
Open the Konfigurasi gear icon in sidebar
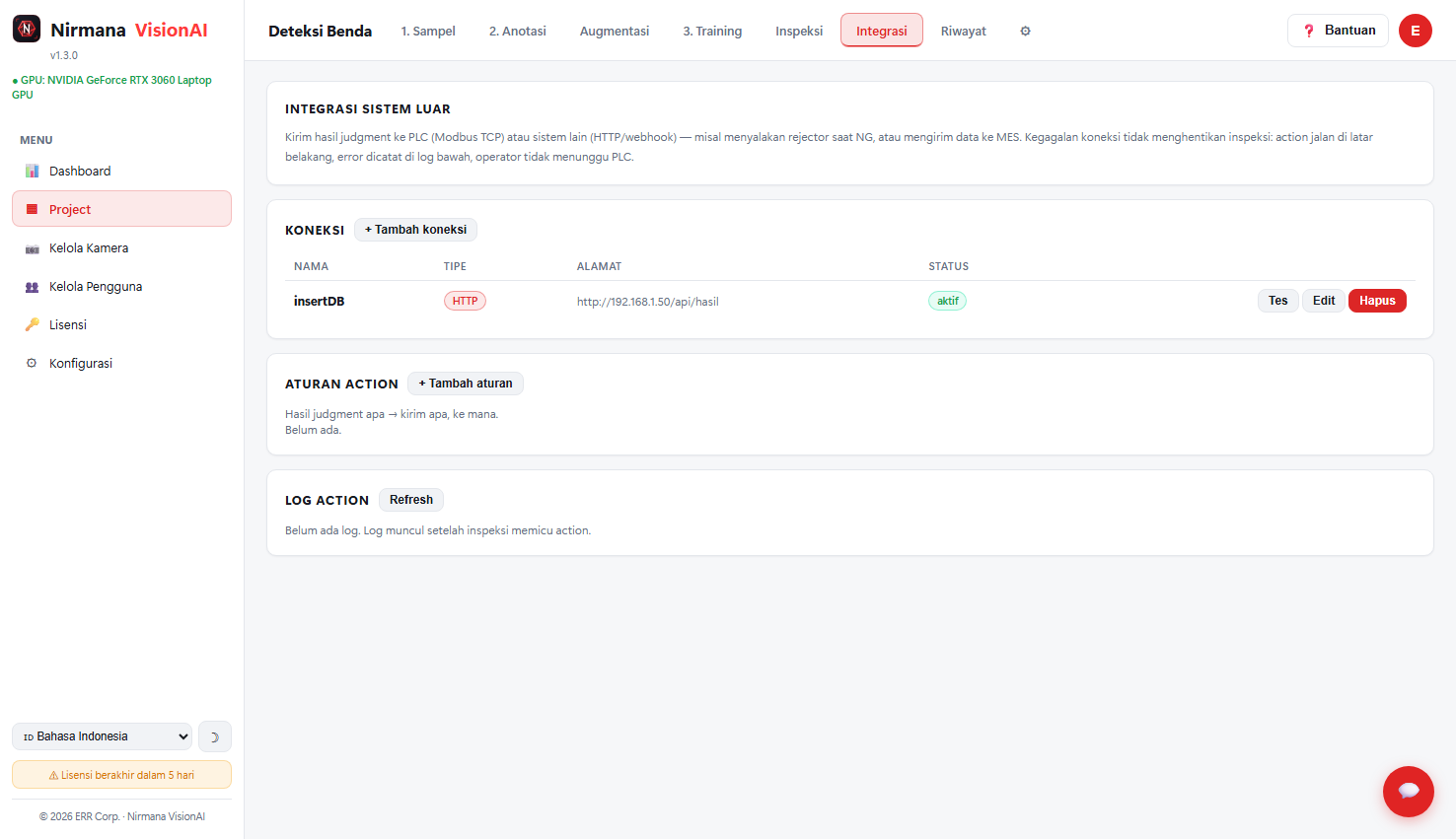click(32, 364)
